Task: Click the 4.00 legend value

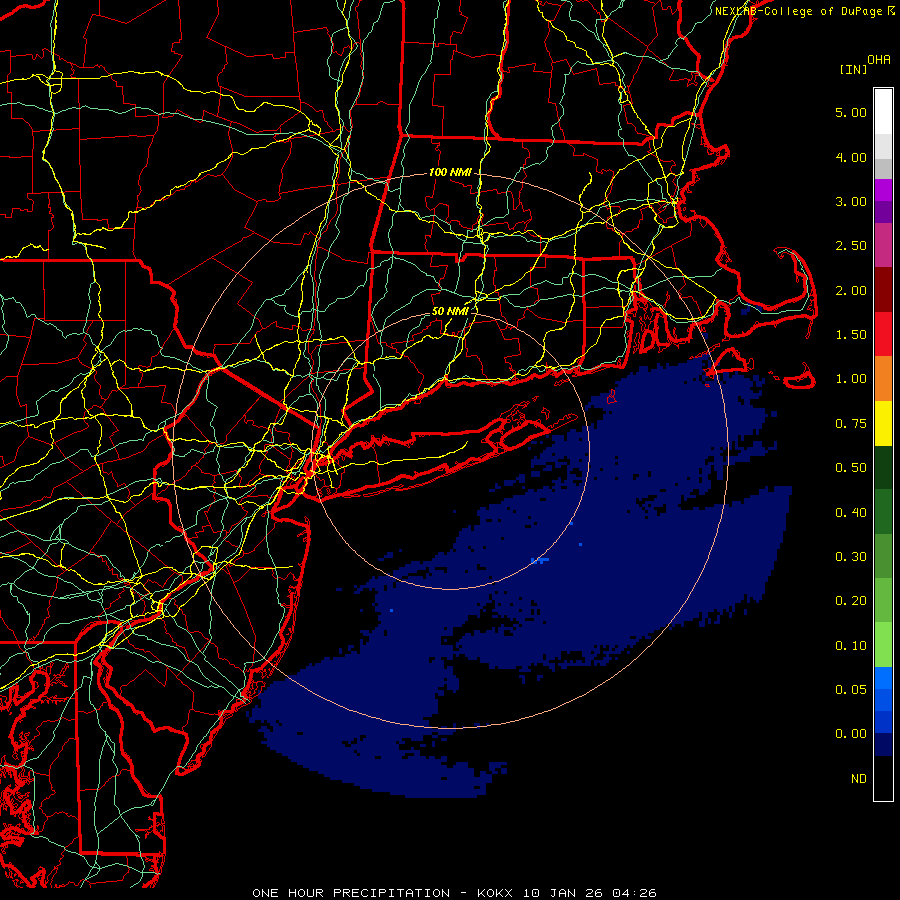Action: (x=851, y=157)
